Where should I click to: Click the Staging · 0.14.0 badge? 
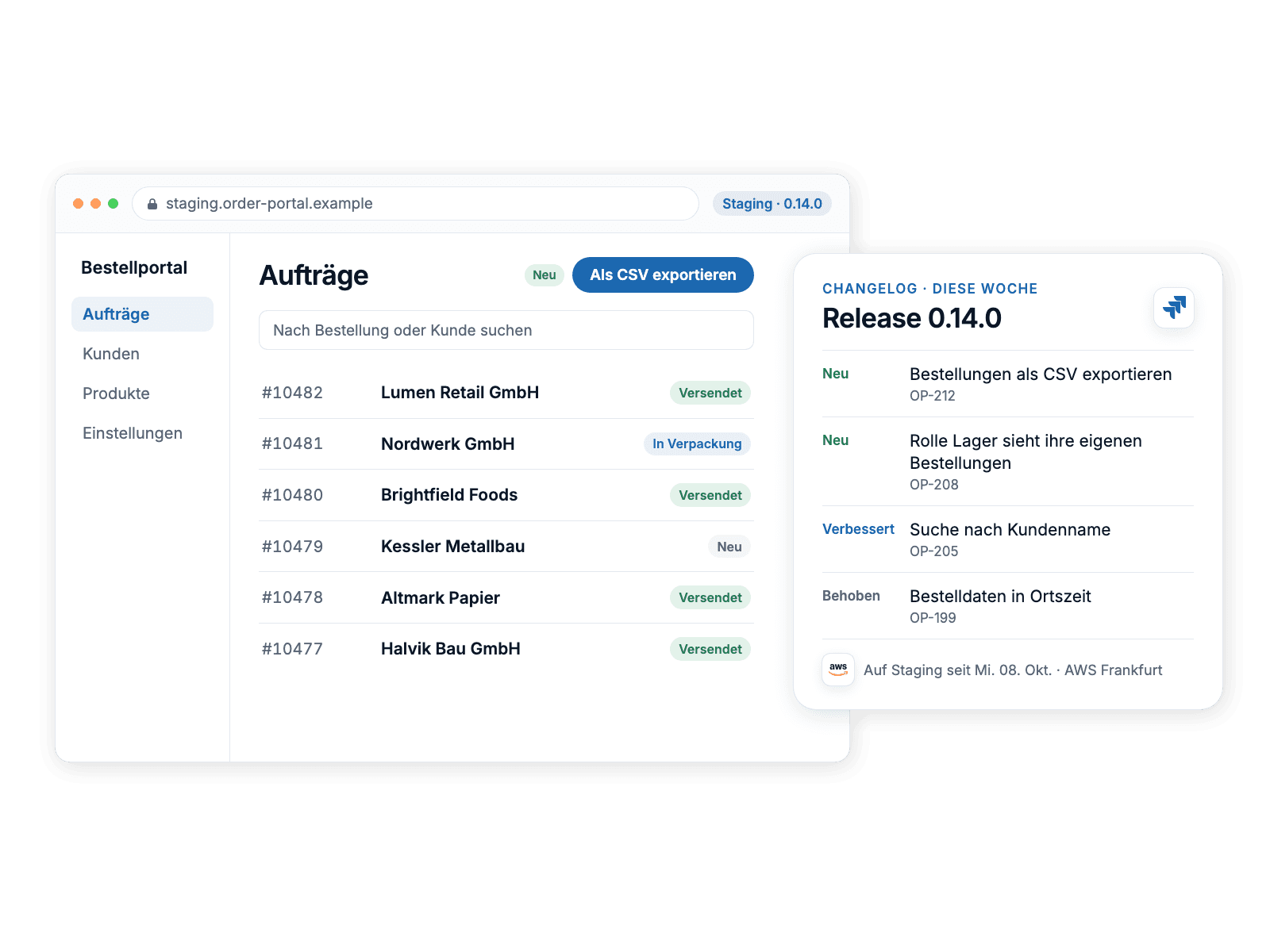point(772,204)
